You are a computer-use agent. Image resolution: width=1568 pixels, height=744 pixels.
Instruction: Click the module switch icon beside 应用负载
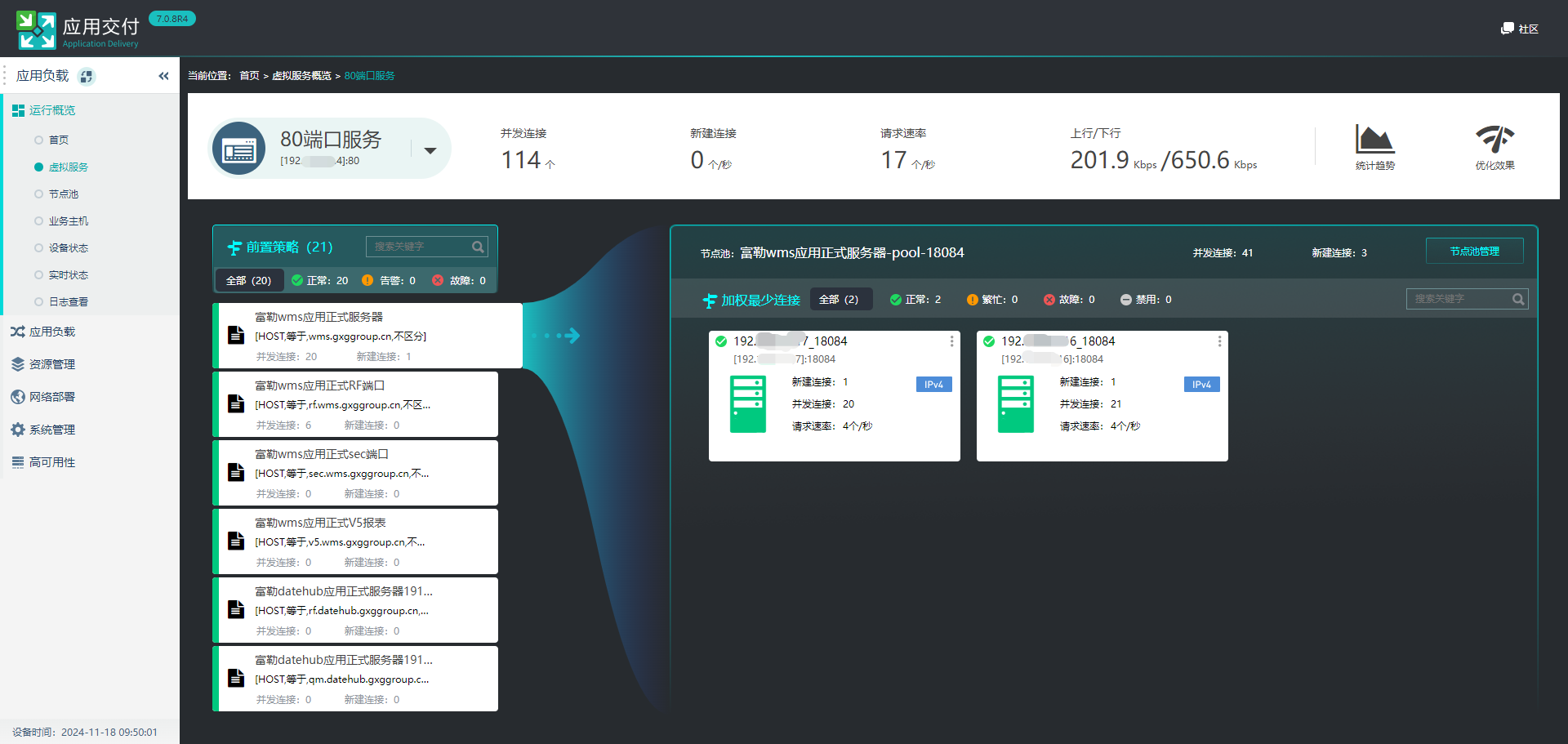pyautogui.click(x=87, y=77)
